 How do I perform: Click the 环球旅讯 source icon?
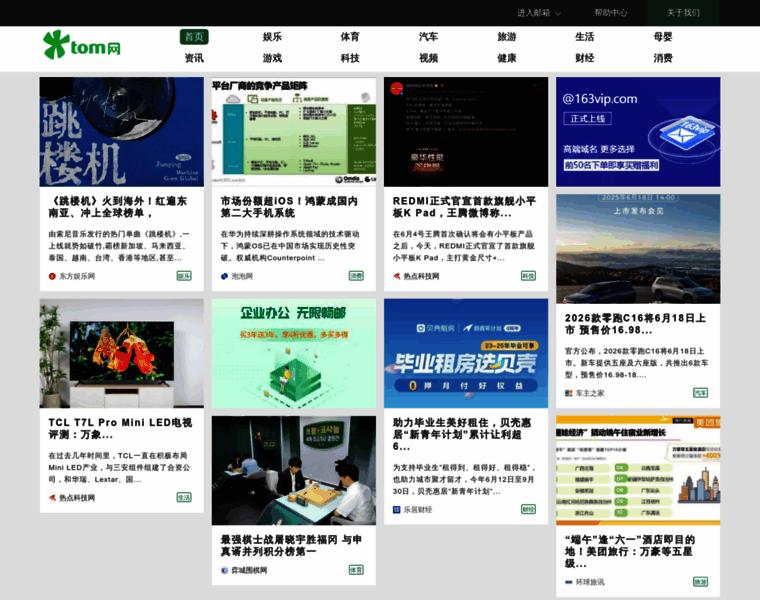[x=569, y=582]
